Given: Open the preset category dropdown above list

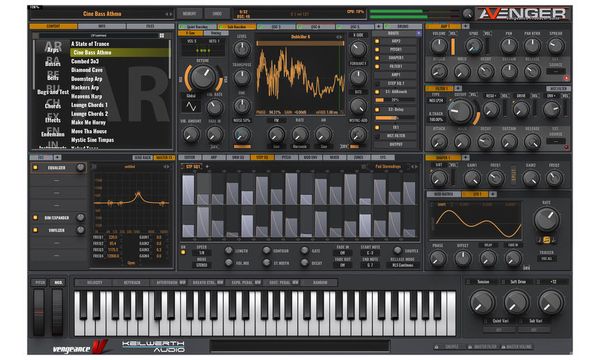Looking at the screenshot, I should (99, 36).
